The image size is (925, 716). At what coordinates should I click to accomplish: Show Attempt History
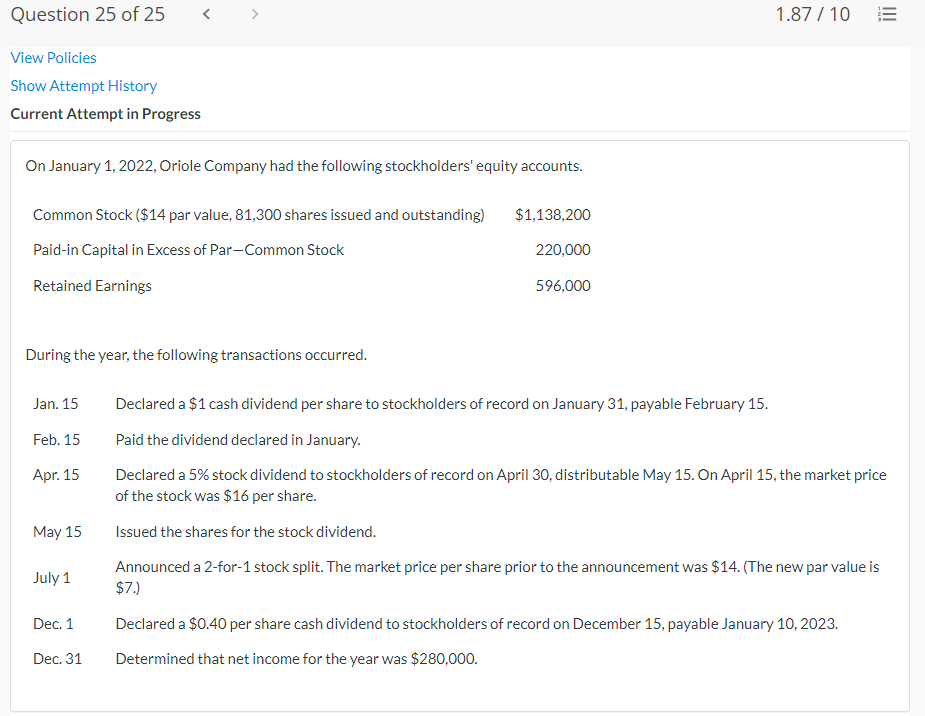point(83,86)
